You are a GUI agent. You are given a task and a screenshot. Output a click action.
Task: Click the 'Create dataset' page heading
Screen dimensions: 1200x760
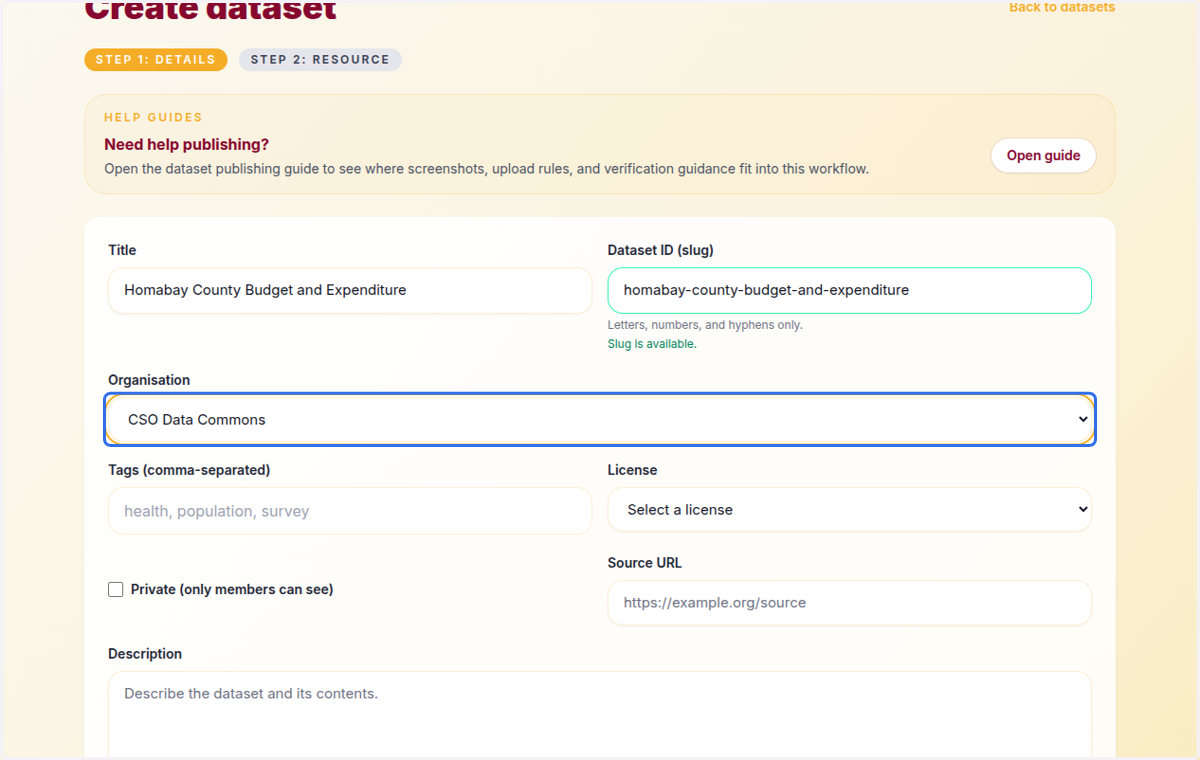click(210, 10)
